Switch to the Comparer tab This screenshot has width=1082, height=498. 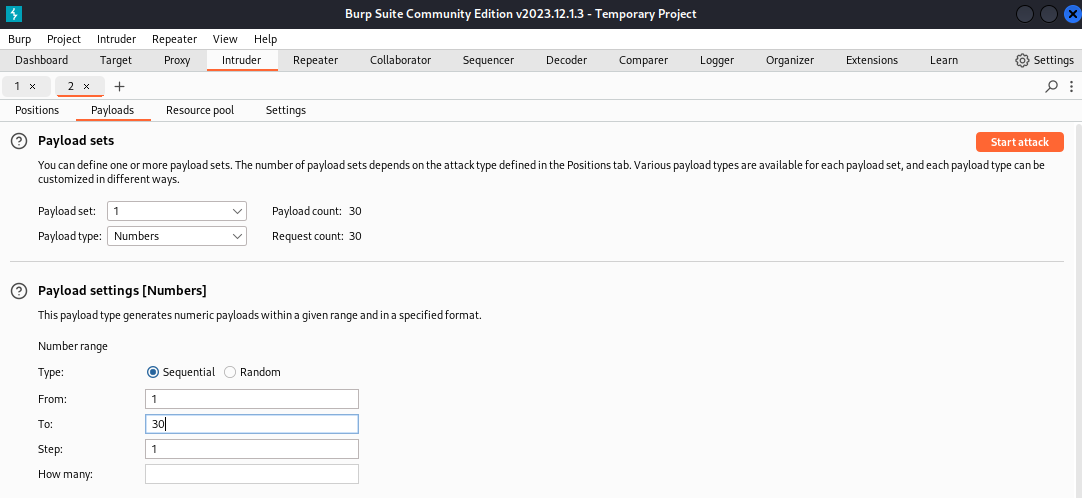click(x=644, y=60)
